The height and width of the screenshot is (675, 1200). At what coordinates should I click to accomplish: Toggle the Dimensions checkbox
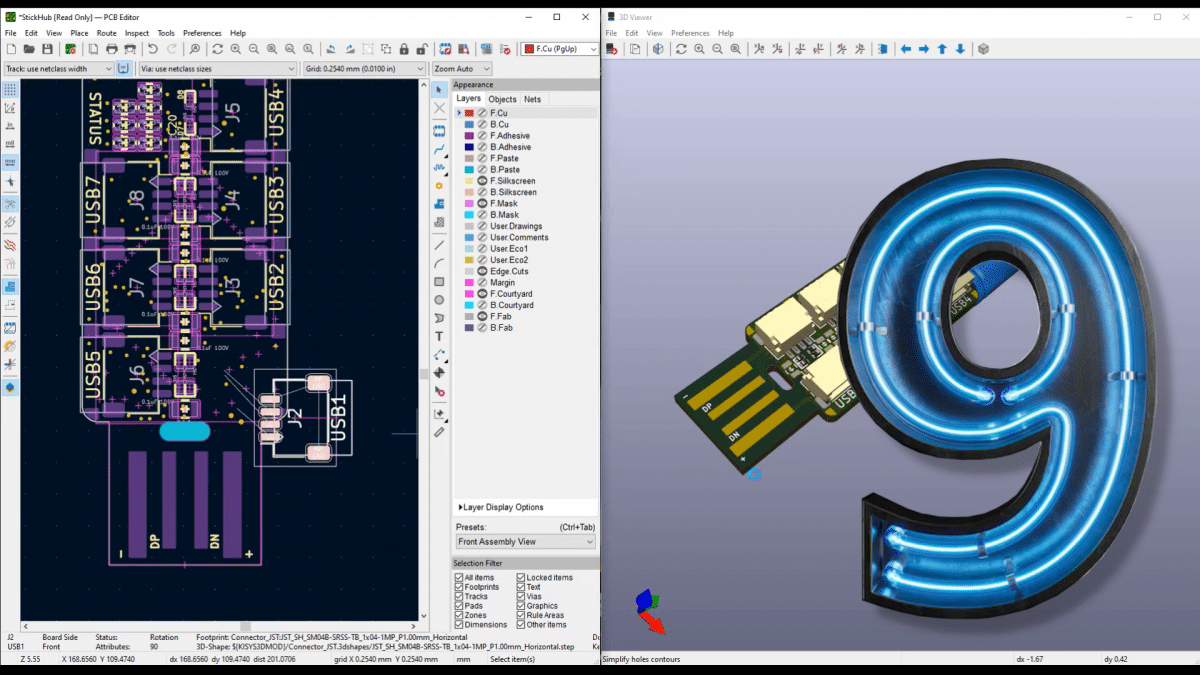pos(459,624)
